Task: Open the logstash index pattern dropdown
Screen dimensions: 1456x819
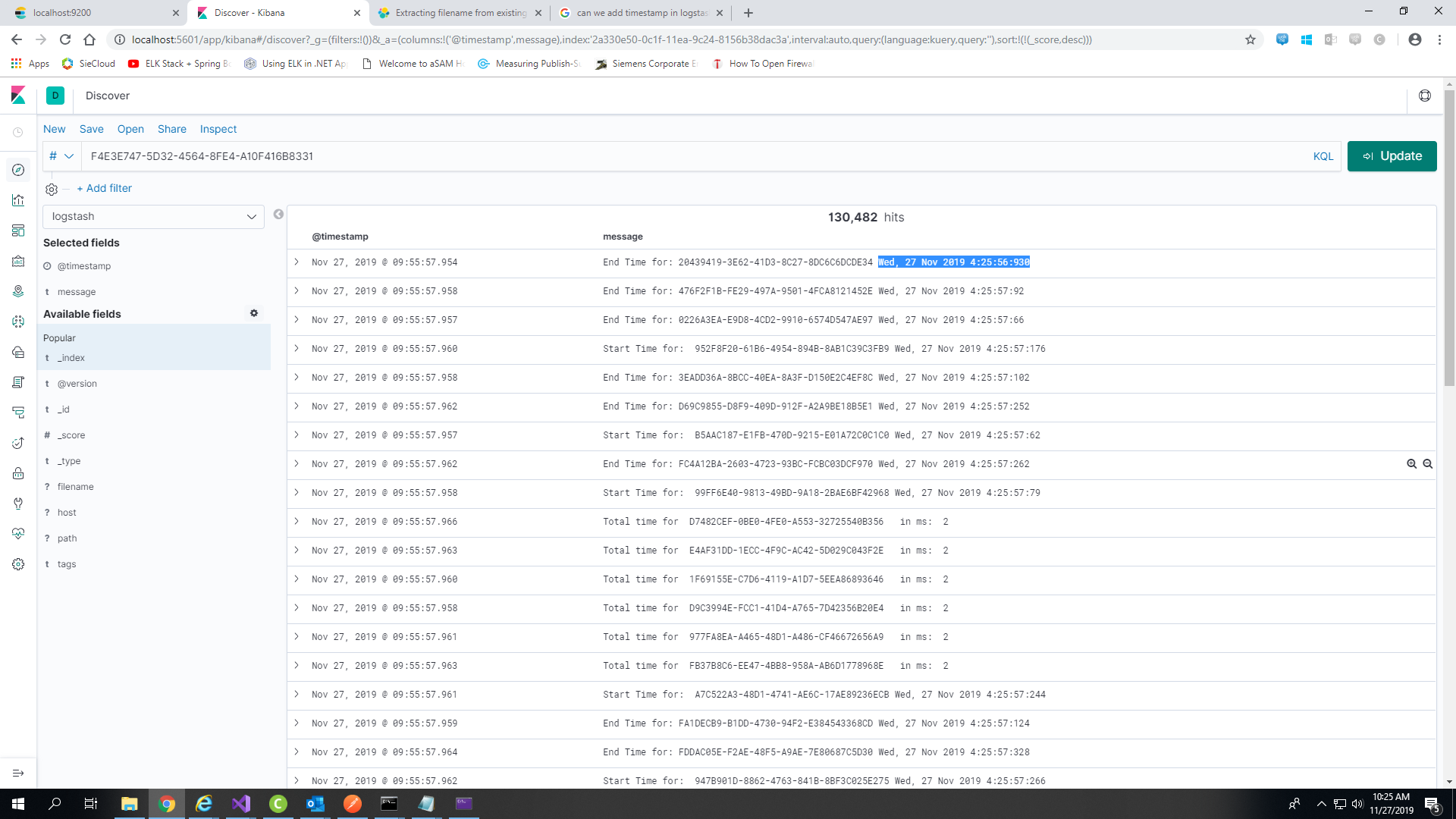Action: pyautogui.click(x=153, y=217)
